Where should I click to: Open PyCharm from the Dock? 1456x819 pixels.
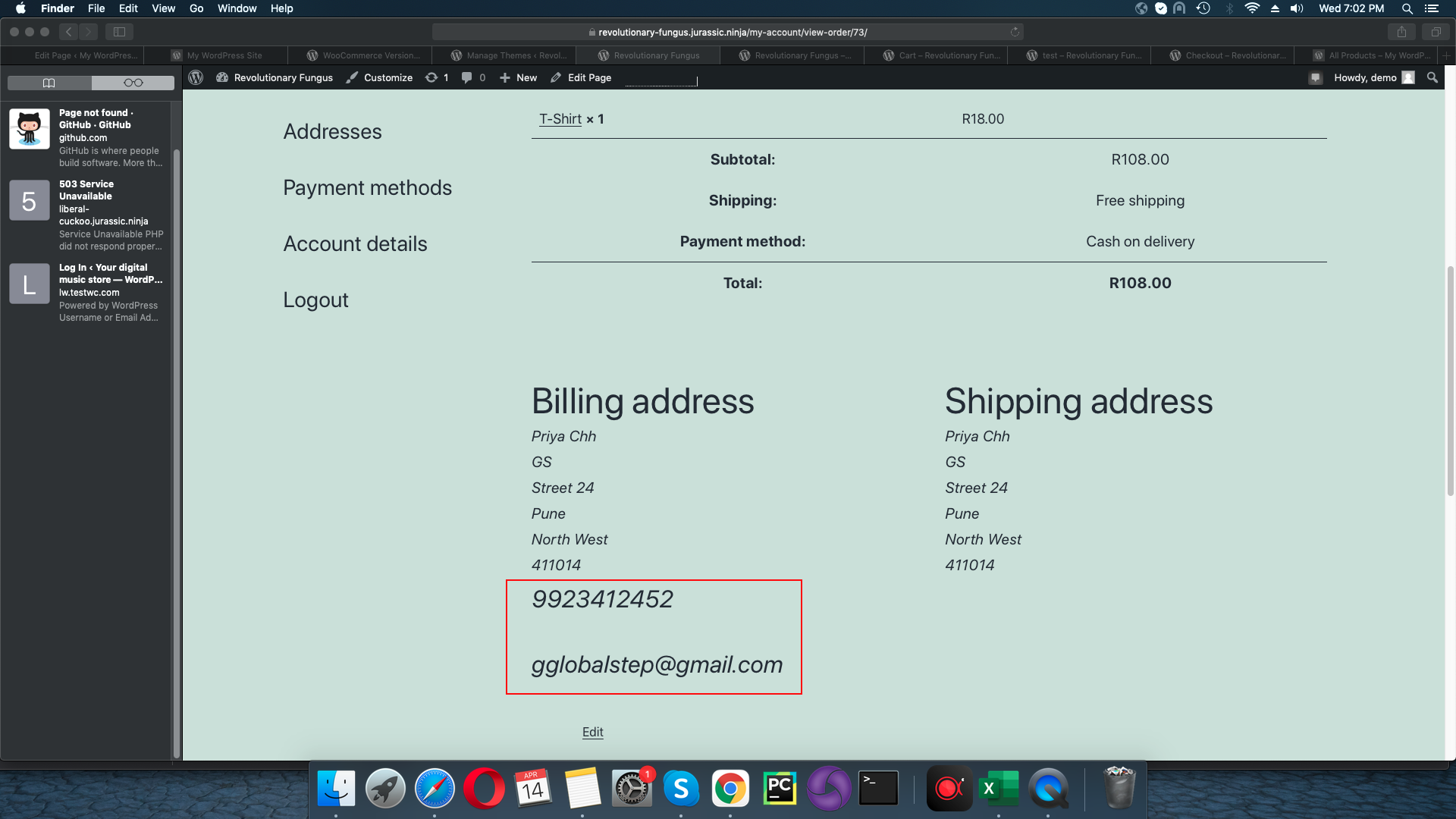tap(779, 788)
